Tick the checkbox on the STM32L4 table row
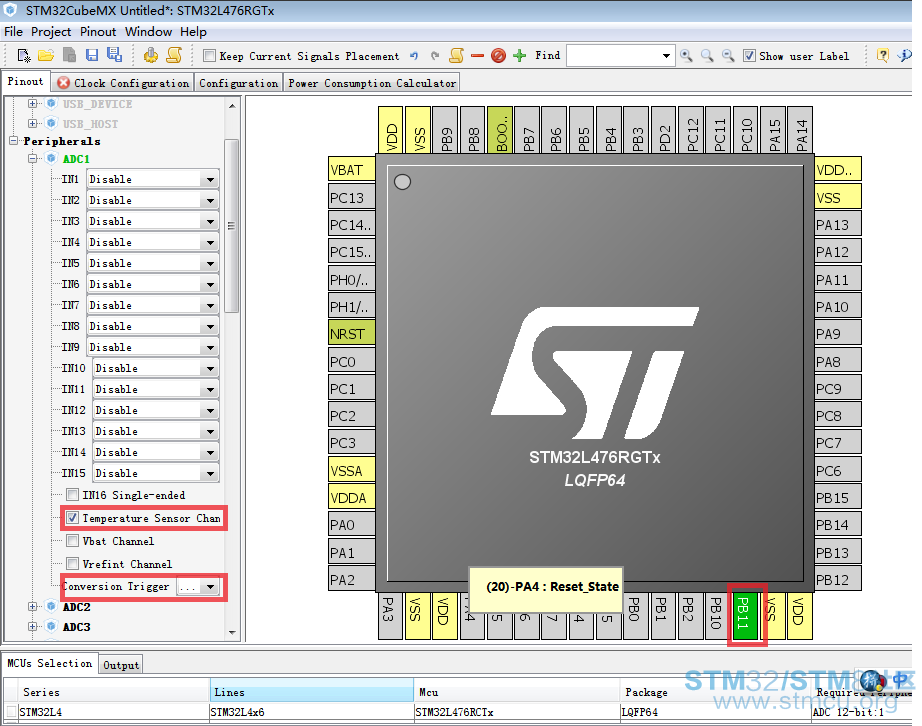The width and height of the screenshot is (922, 726). [x=9, y=712]
